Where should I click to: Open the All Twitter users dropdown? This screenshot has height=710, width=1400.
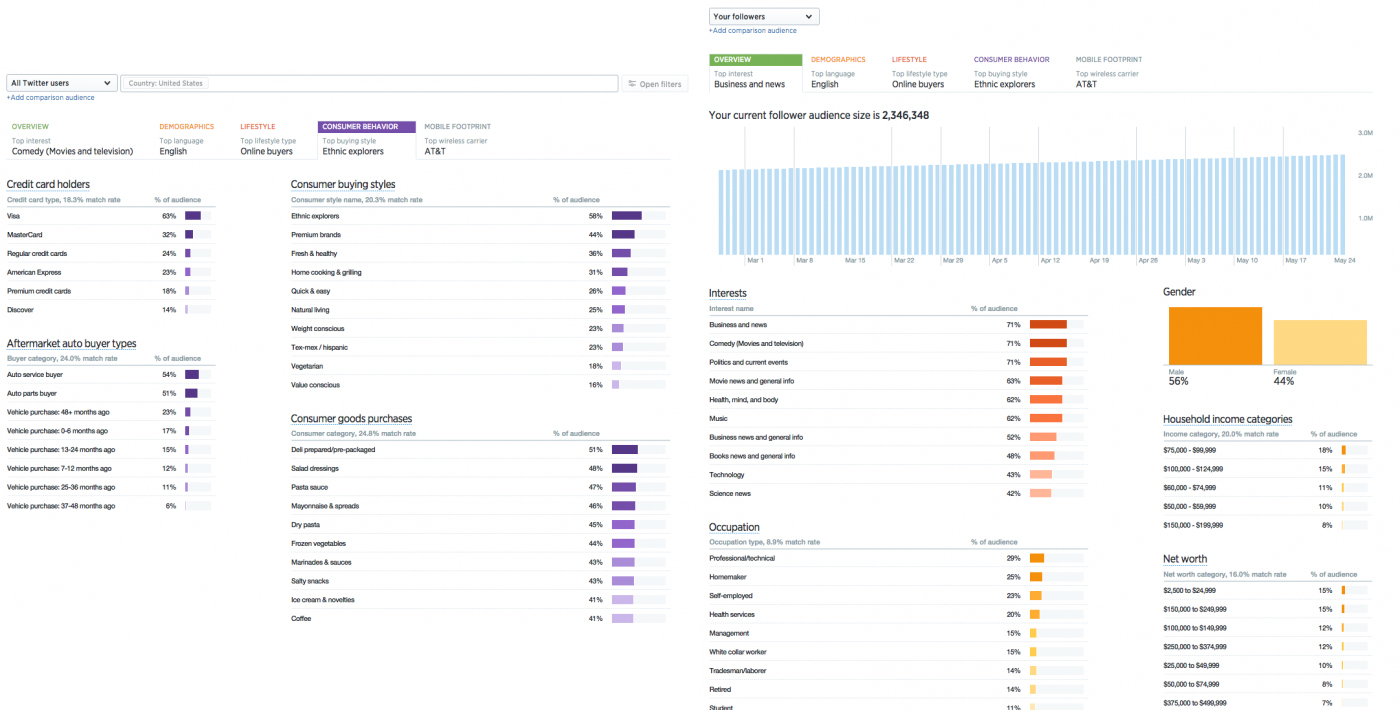point(62,83)
